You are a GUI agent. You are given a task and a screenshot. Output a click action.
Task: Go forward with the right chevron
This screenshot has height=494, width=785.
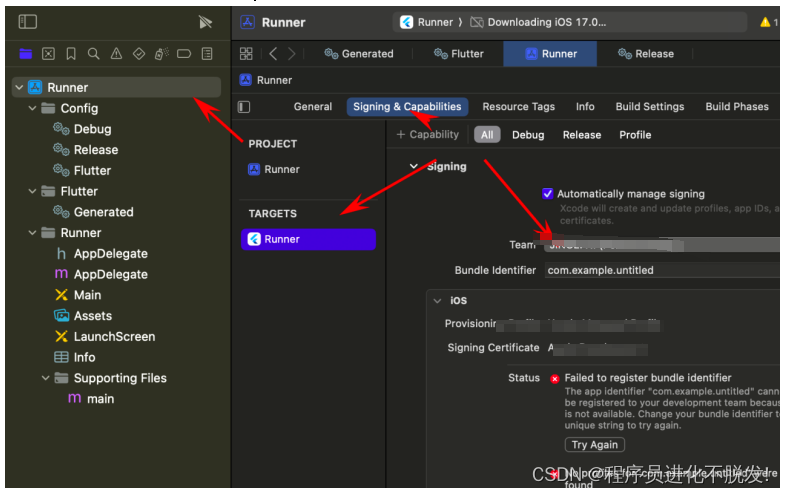tap(292, 54)
